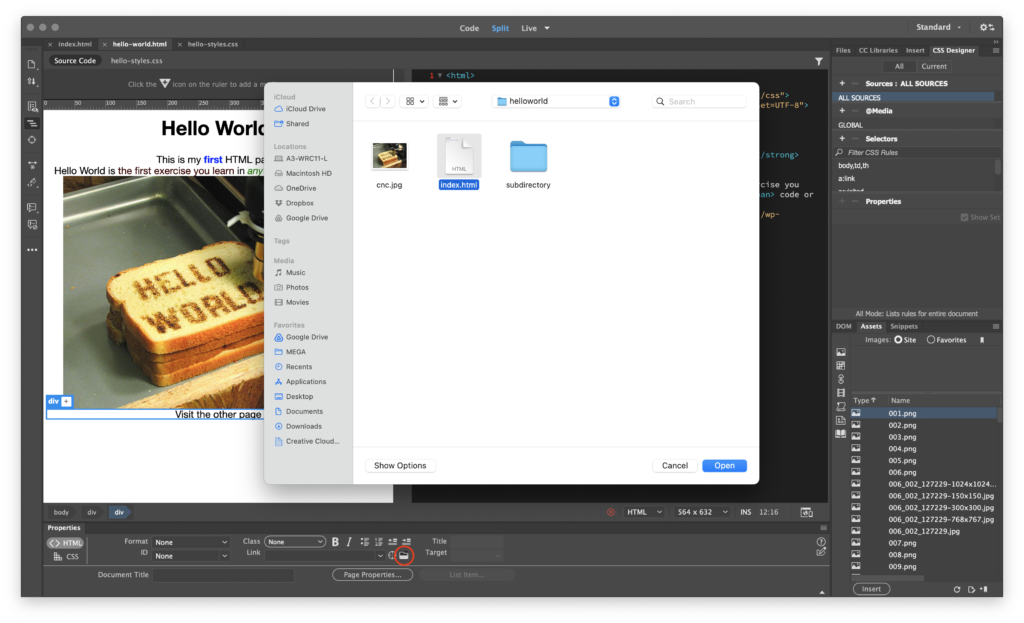Click the Open button in file dialog
Viewport: 1024px width, 623px height.
tap(724, 466)
